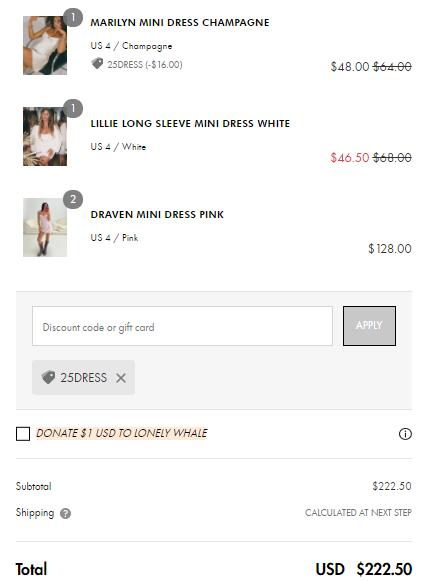
Task: Click quantity badge 2 on Draven dress
Action: pyautogui.click(x=73, y=200)
